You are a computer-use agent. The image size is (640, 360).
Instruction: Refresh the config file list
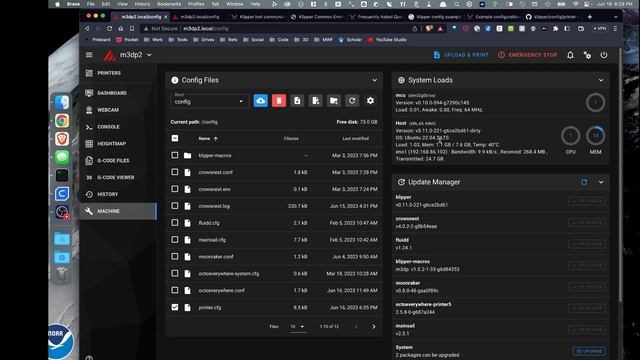point(352,101)
